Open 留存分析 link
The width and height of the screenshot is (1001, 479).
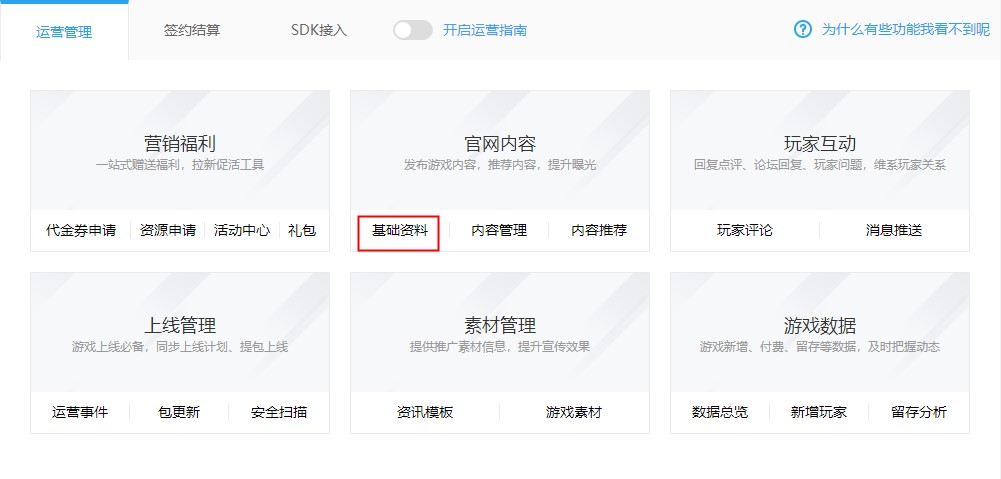click(919, 413)
